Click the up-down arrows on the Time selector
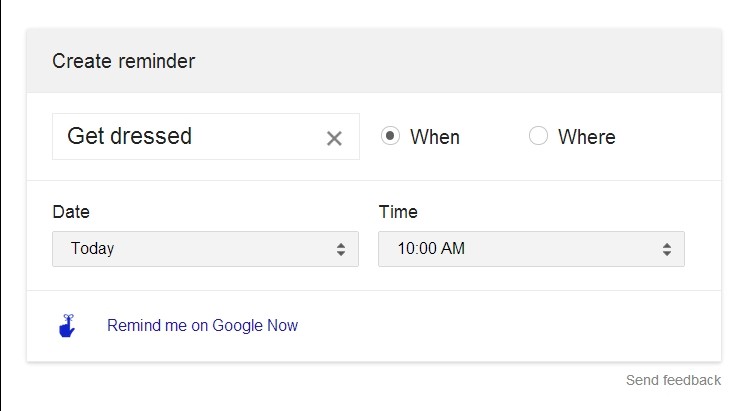The width and height of the screenshot is (746, 411). click(x=667, y=249)
